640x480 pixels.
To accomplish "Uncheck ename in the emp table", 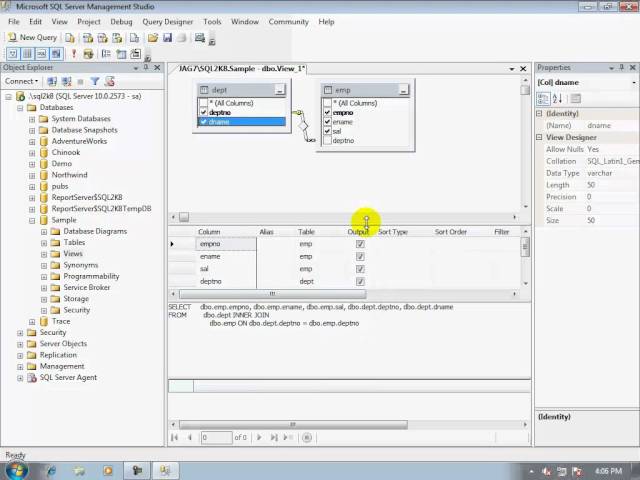I will point(327,122).
